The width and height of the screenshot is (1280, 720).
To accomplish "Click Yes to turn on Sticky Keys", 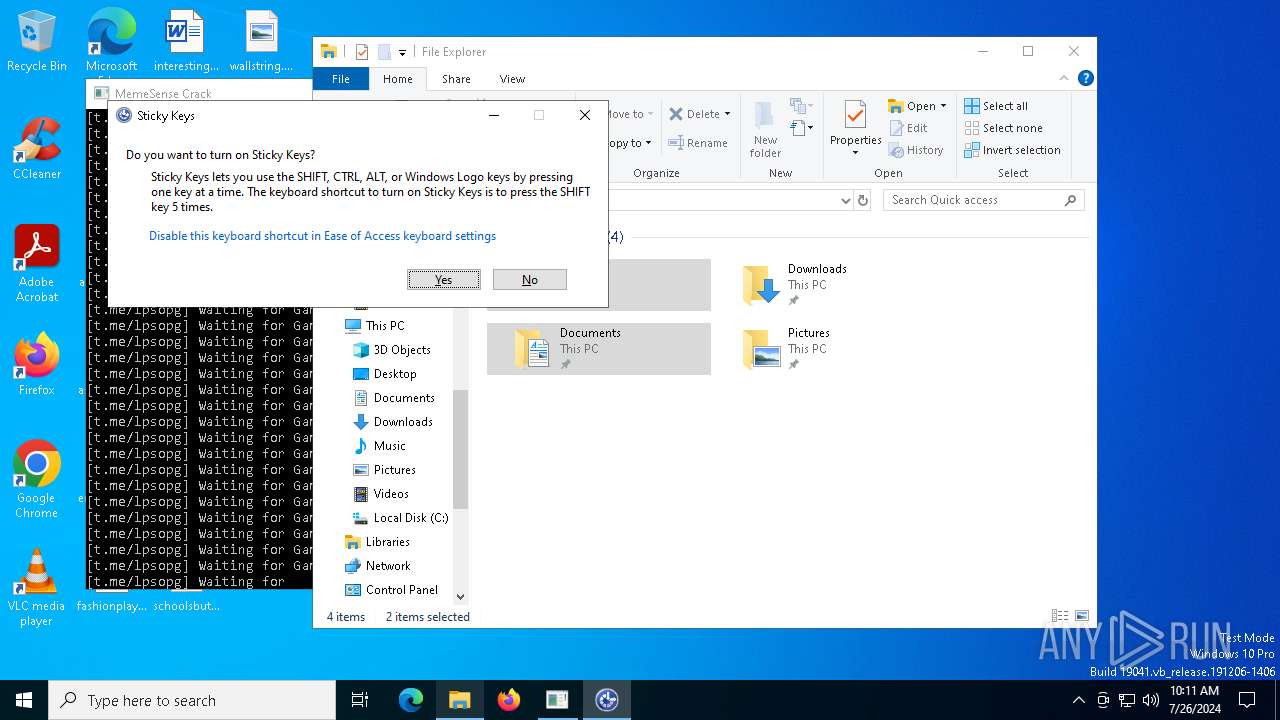I will (444, 280).
